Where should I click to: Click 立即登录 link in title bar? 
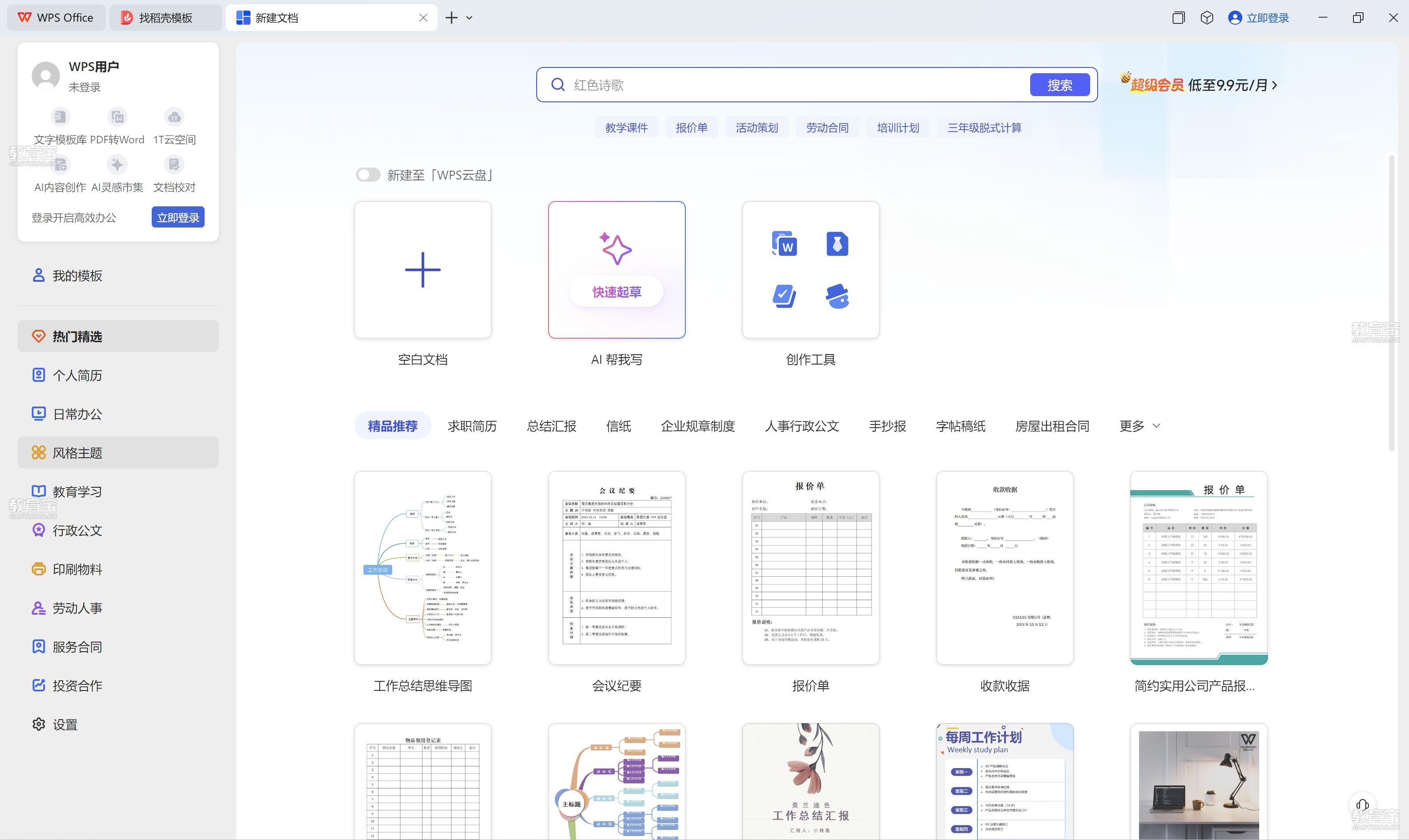(1259, 18)
